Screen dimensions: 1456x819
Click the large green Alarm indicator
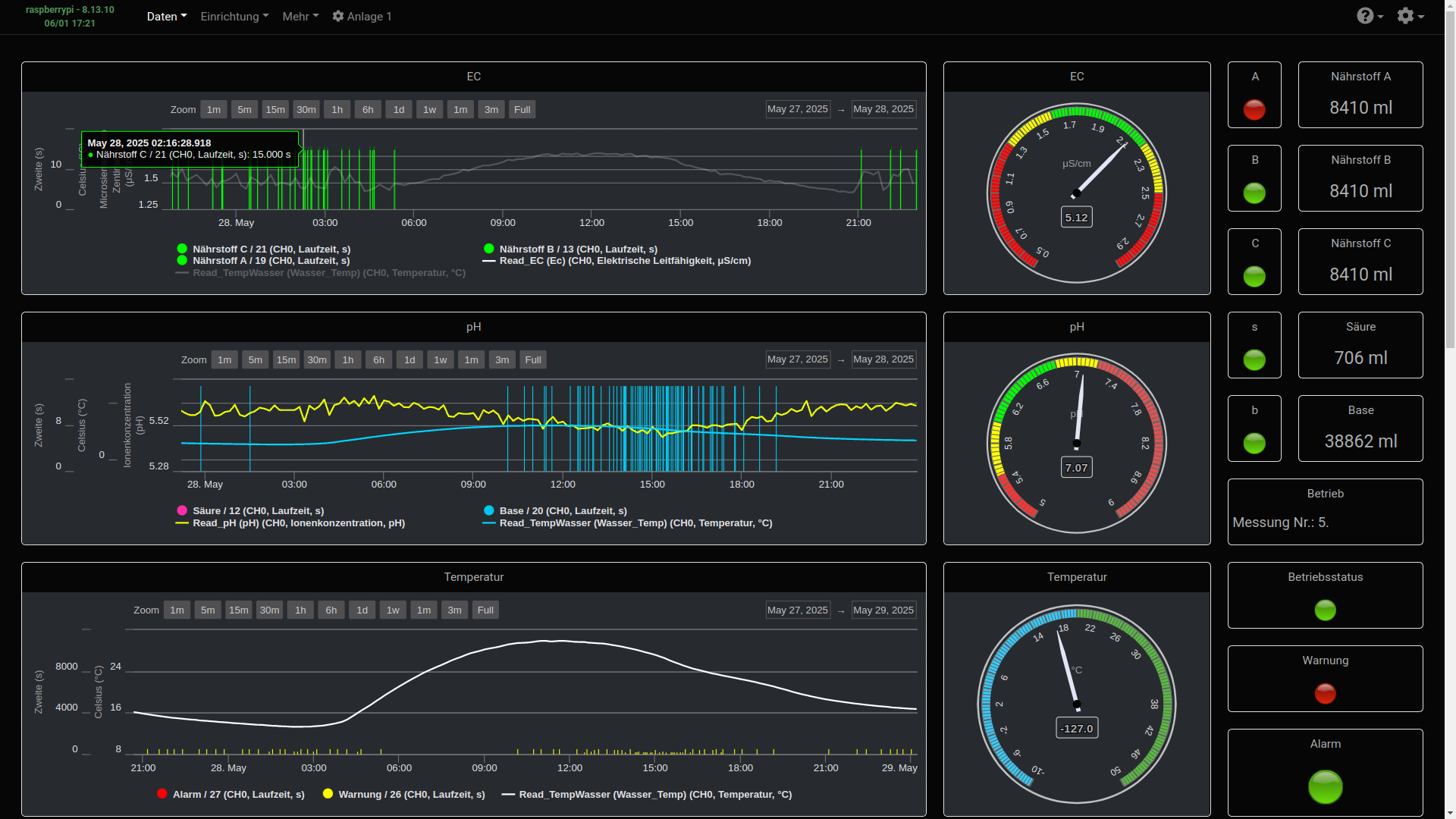tap(1325, 787)
